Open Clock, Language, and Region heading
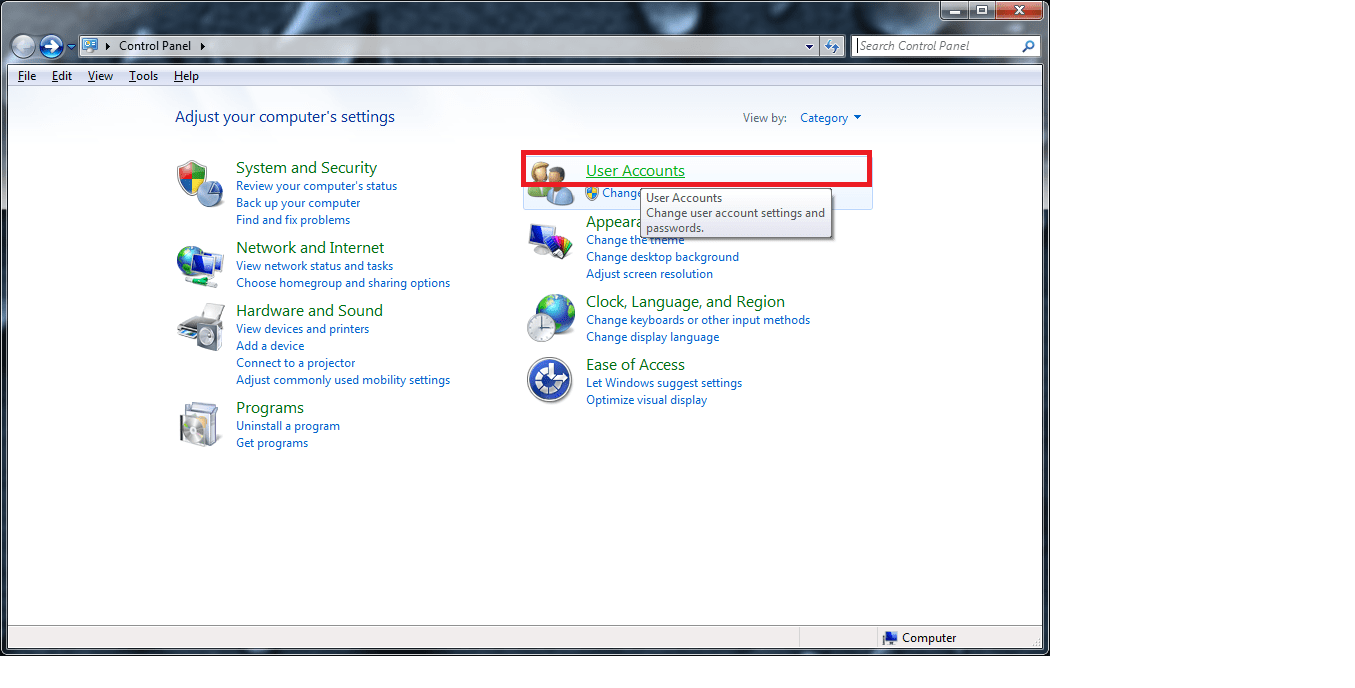The height and width of the screenshot is (688, 1355). (x=685, y=302)
